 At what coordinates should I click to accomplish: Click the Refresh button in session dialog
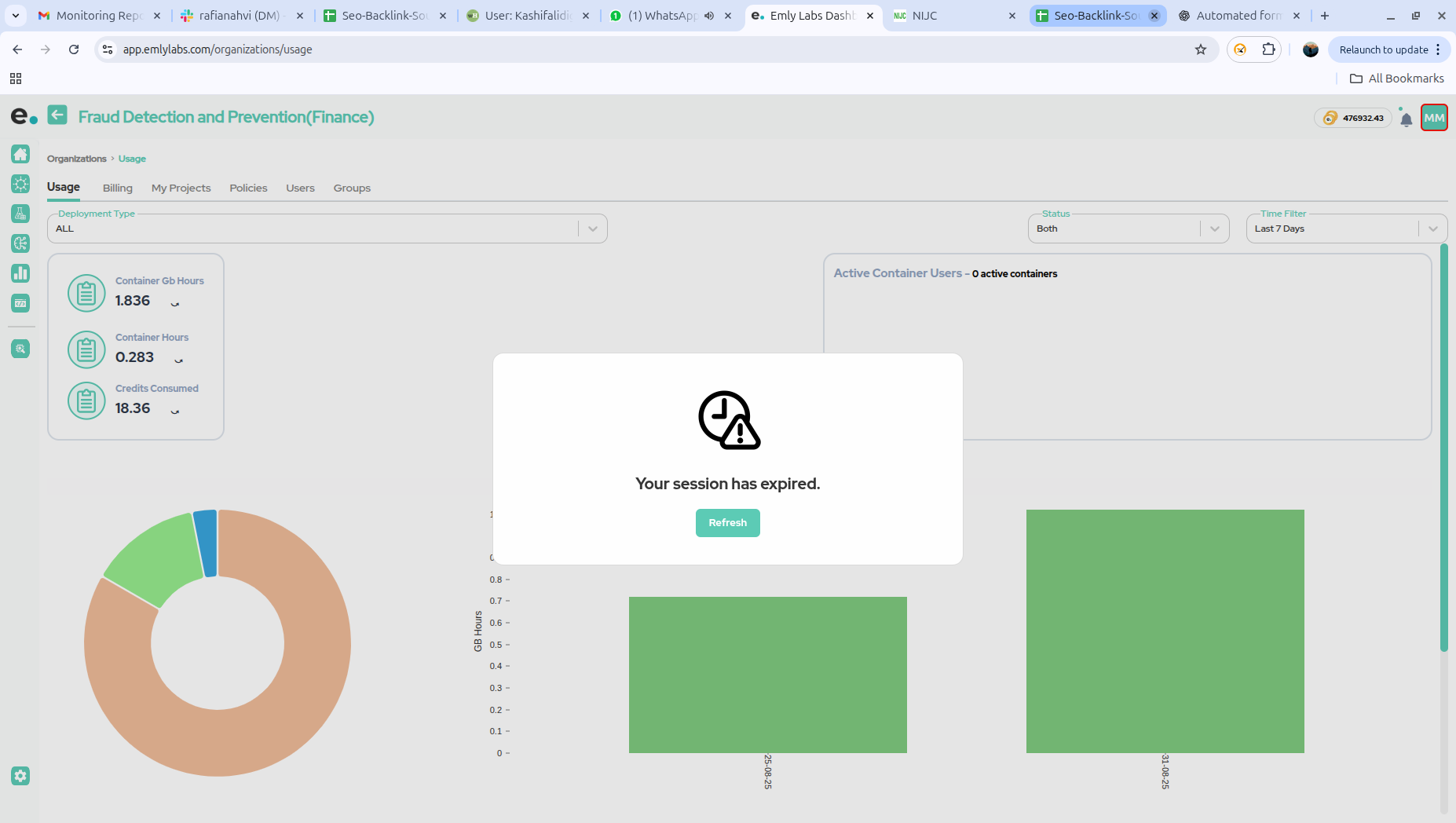click(x=728, y=523)
